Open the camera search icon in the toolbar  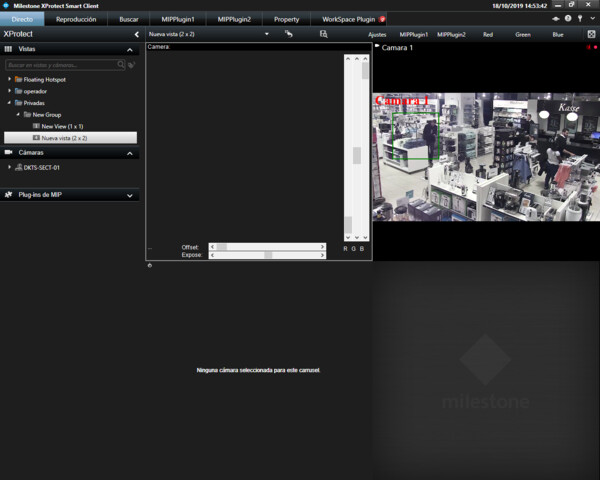coord(323,34)
